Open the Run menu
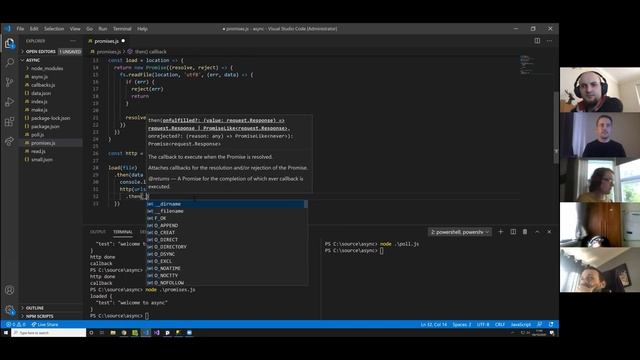 (x=103, y=29)
